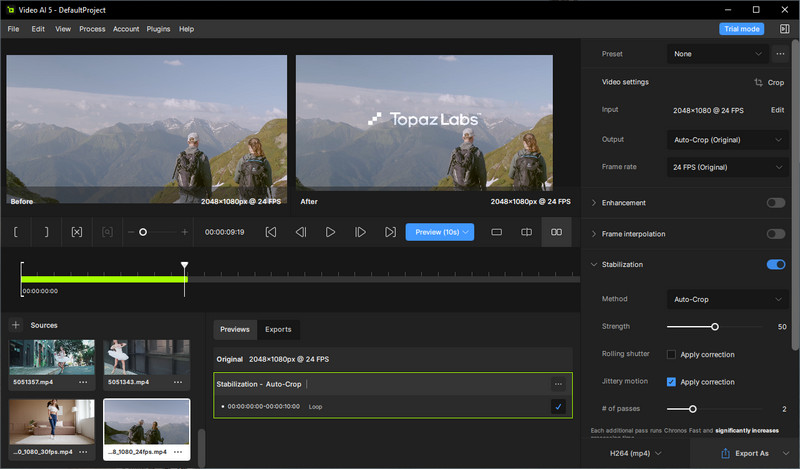Screen dimensions: 800x469
Task: Clear trim selection bracket-X icon
Action: tap(77, 232)
